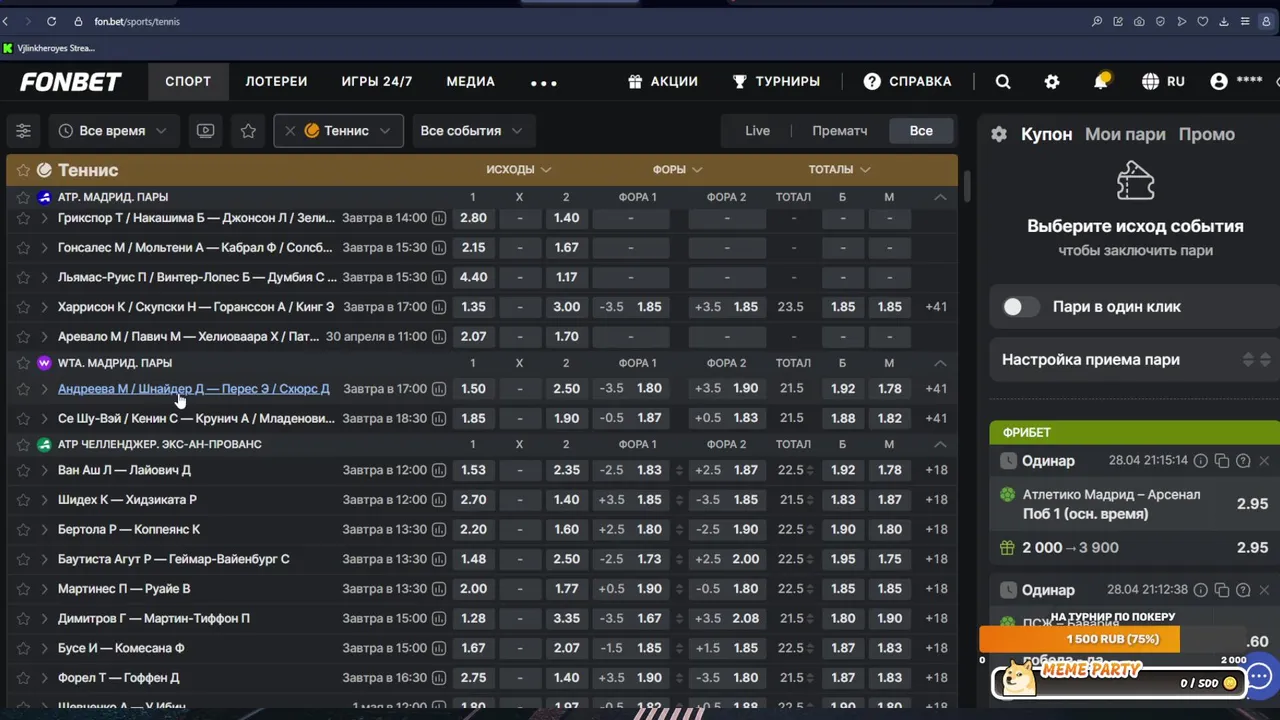Collapse the ATP Мадрид Пары section
1280x720 pixels.
[x=940, y=198]
